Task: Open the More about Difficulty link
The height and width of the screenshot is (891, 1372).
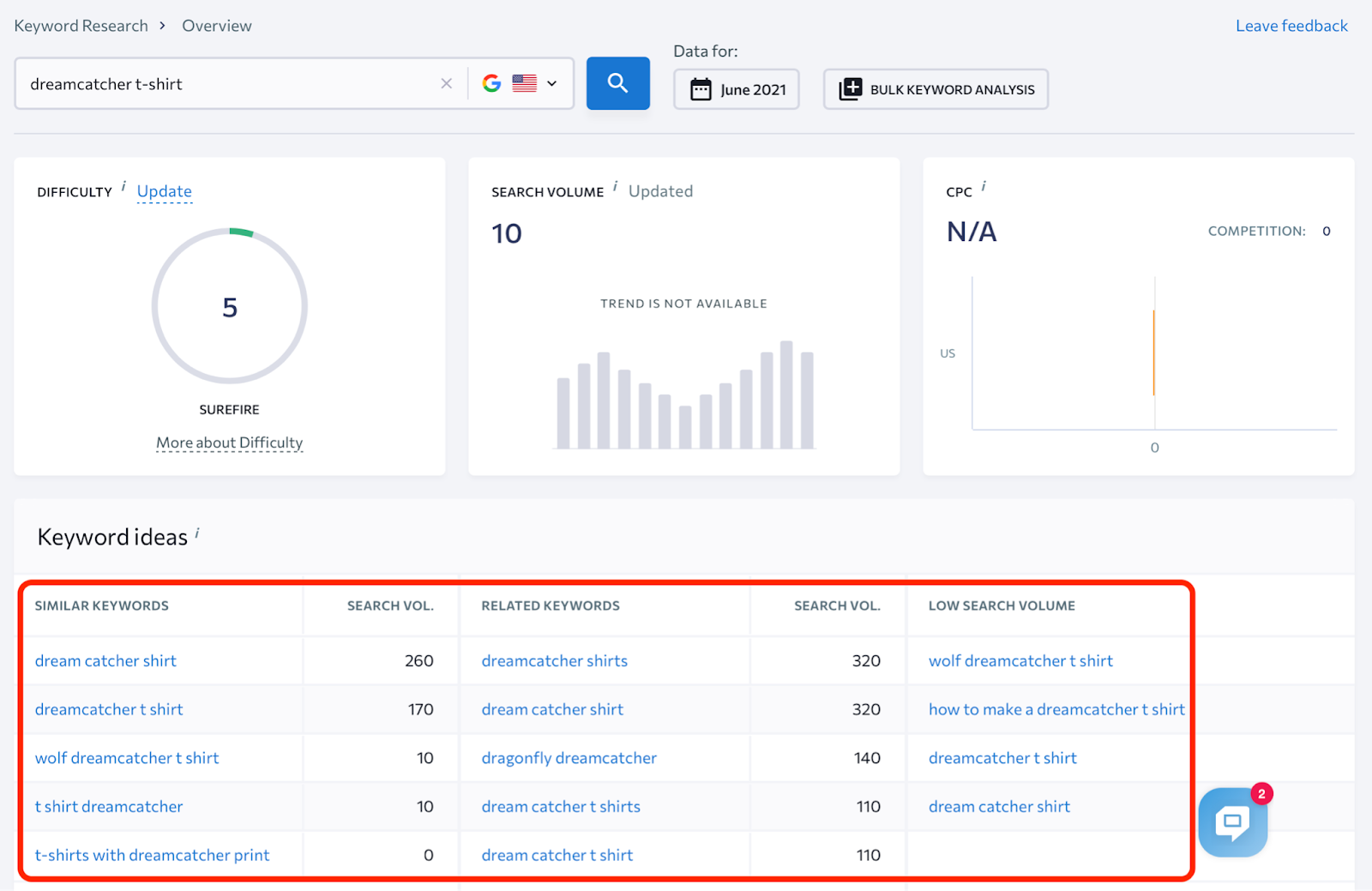Action: pos(229,442)
